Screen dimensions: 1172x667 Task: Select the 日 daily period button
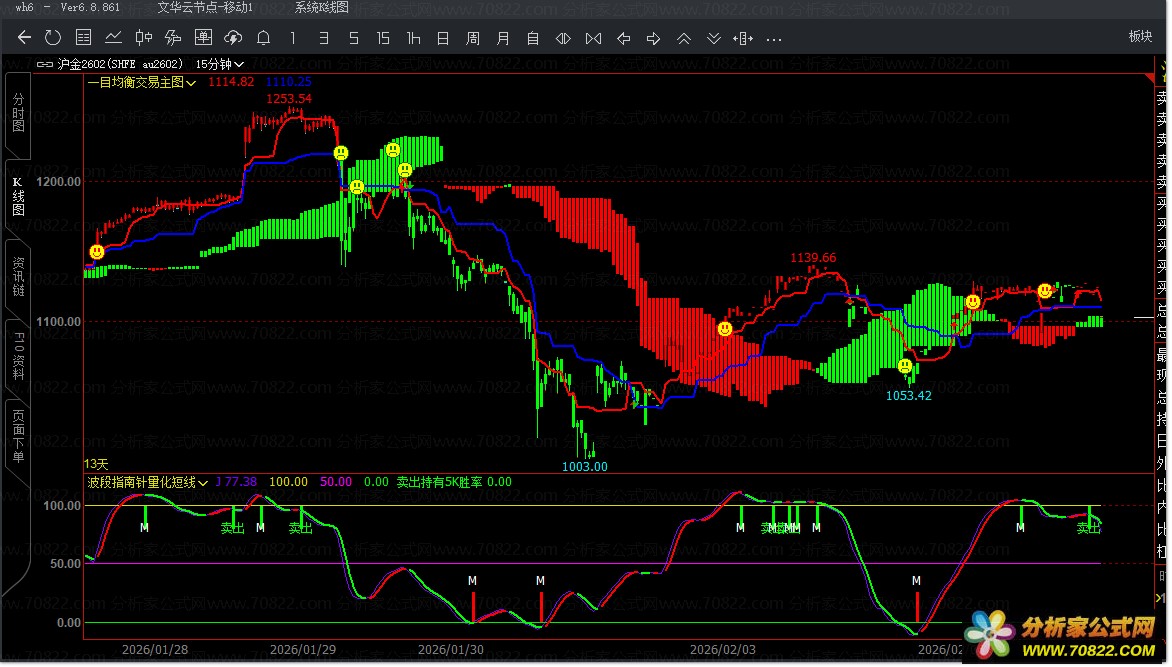442,39
